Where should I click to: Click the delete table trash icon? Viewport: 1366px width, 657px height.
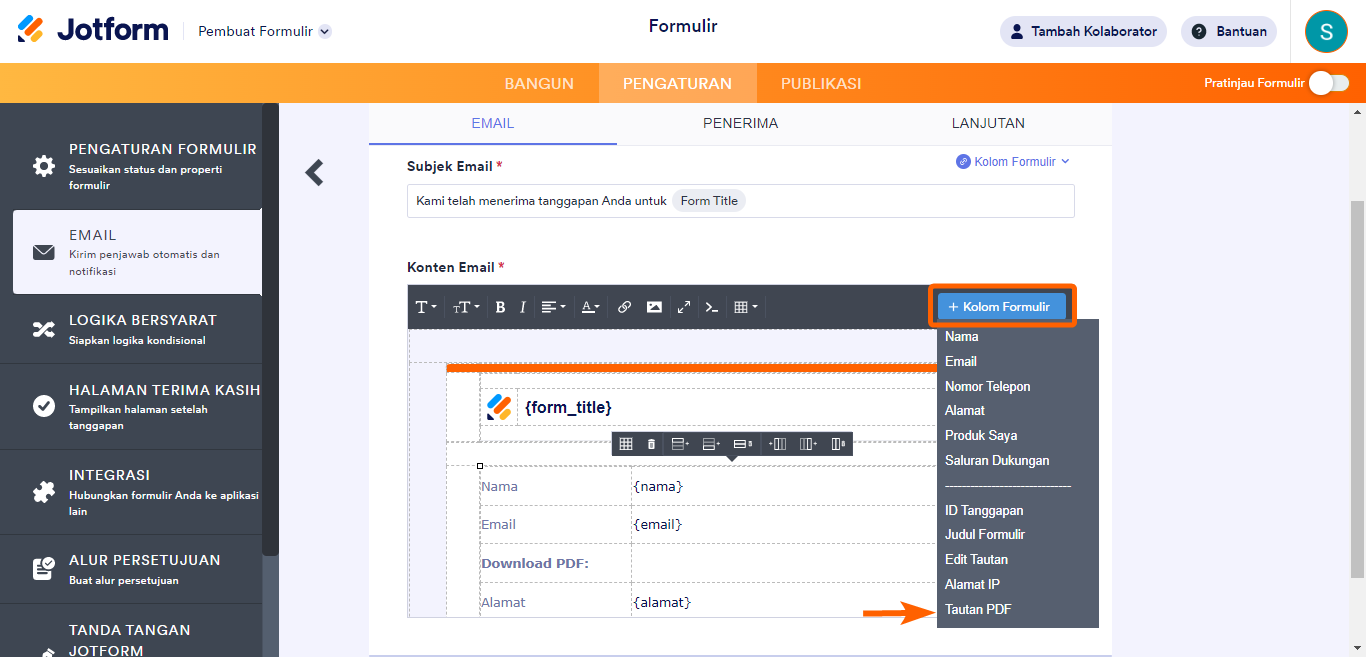tap(651, 444)
